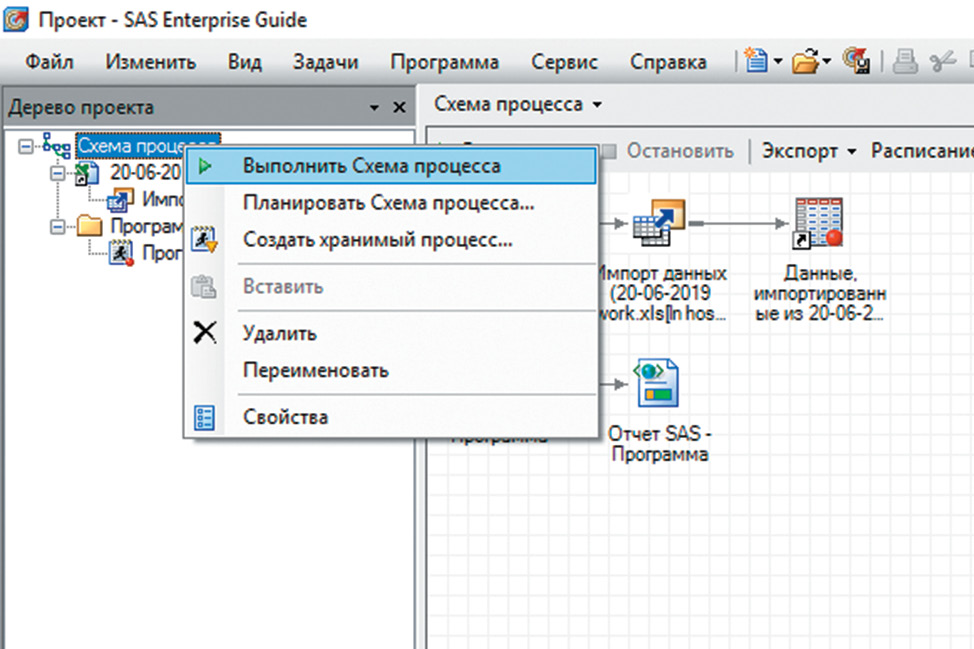Click the running-man program icon in tree
Screen dimensions: 974x649
121,253
